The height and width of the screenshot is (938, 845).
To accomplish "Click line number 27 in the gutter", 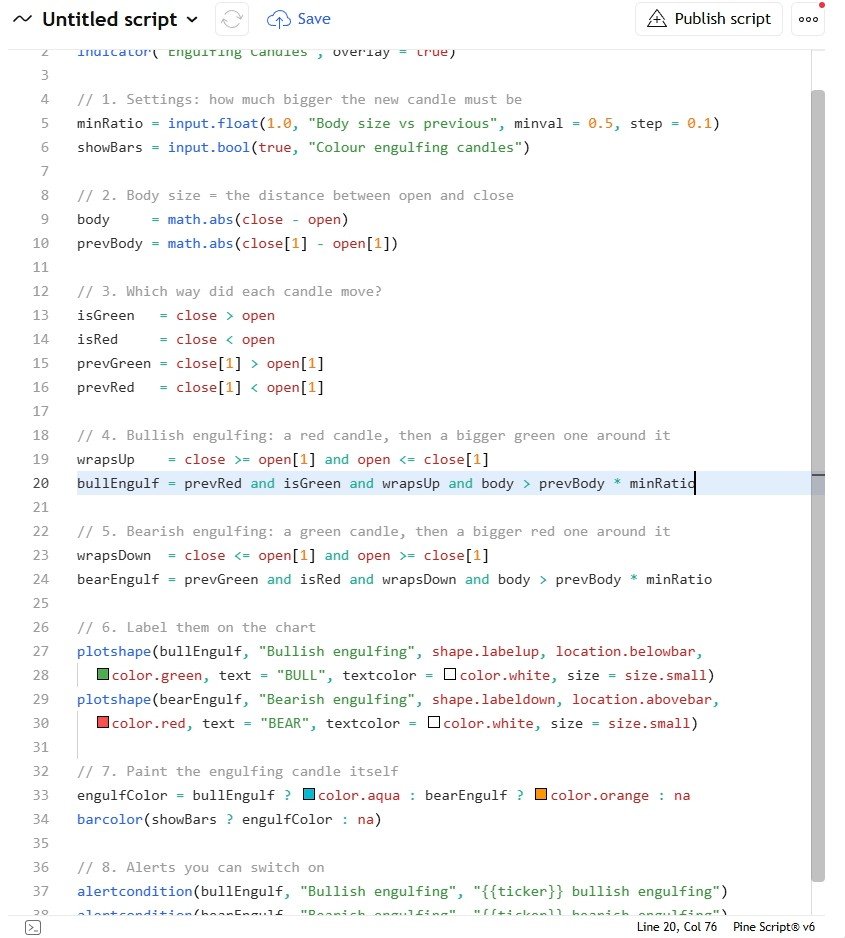I will pyautogui.click(x=41, y=651).
